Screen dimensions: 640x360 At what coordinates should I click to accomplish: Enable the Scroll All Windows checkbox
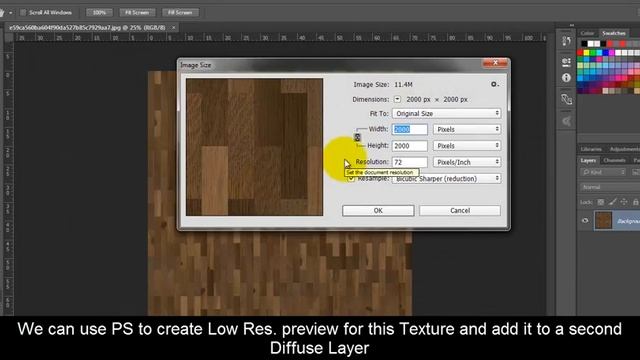(x=23, y=13)
